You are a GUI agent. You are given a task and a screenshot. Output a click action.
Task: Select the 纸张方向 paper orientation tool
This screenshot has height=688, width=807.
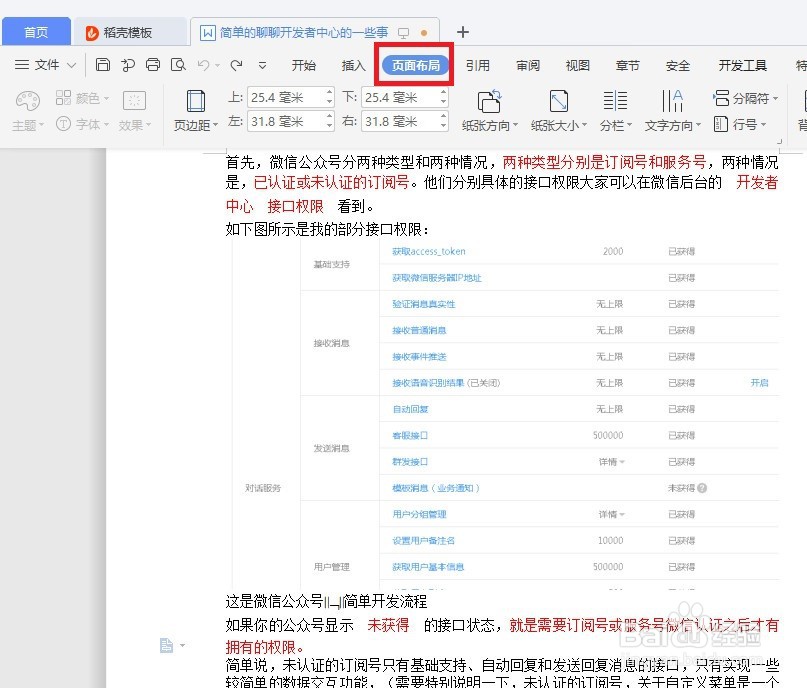coord(489,110)
